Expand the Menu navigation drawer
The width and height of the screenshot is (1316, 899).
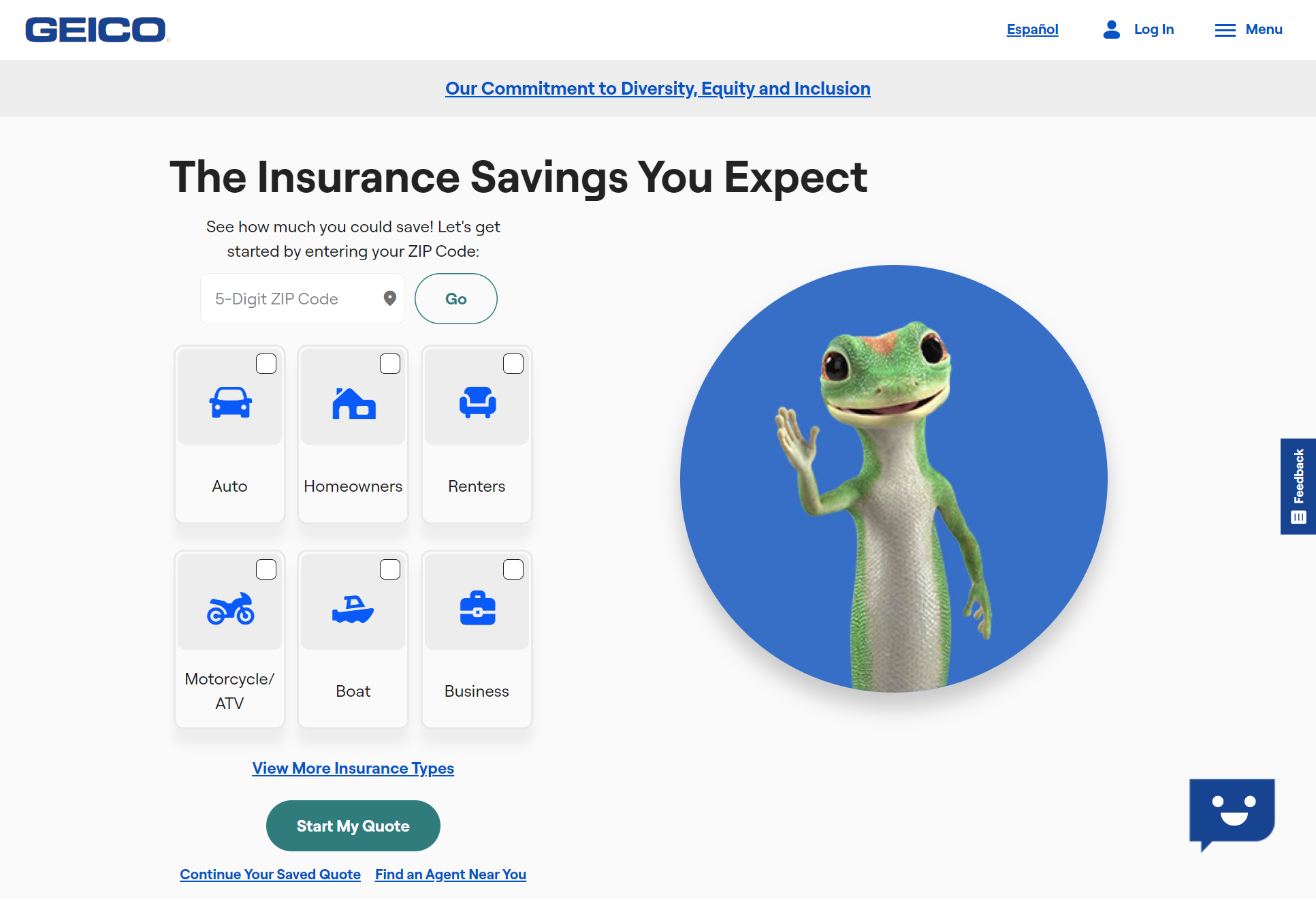coord(1248,29)
